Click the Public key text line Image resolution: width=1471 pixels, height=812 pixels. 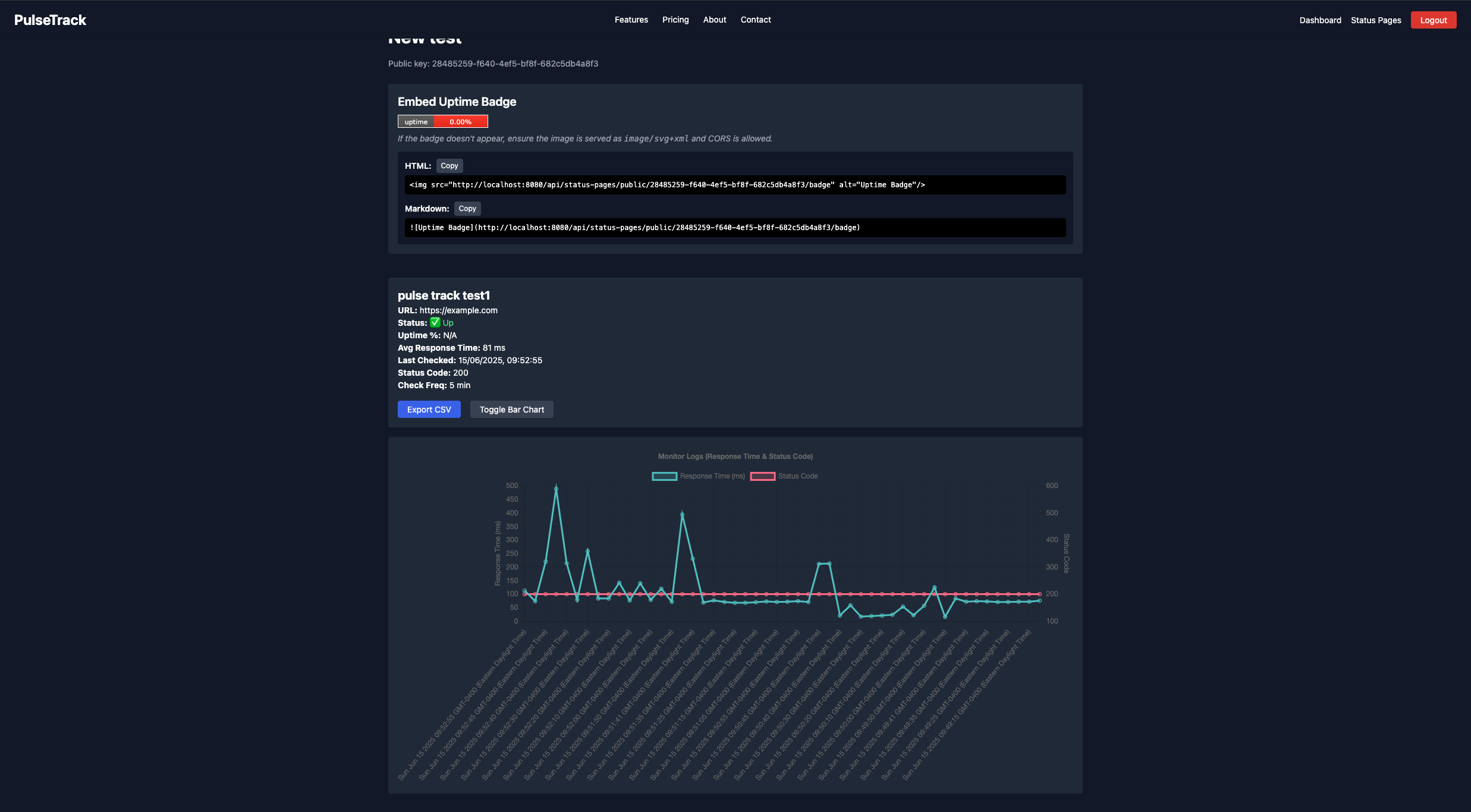tap(493, 64)
